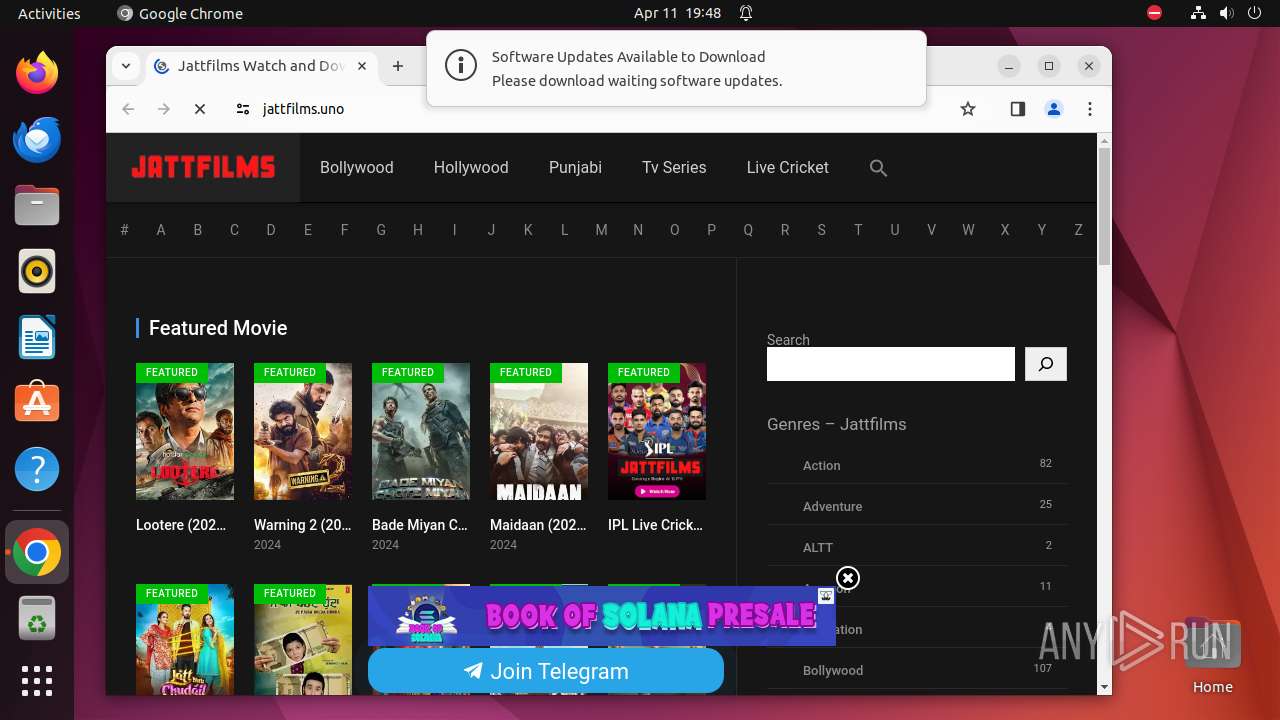Image resolution: width=1280 pixels, height=720 pixels.
Task: Filter movies by letter M
Action: pyautogui.click(x=601, y=230)
